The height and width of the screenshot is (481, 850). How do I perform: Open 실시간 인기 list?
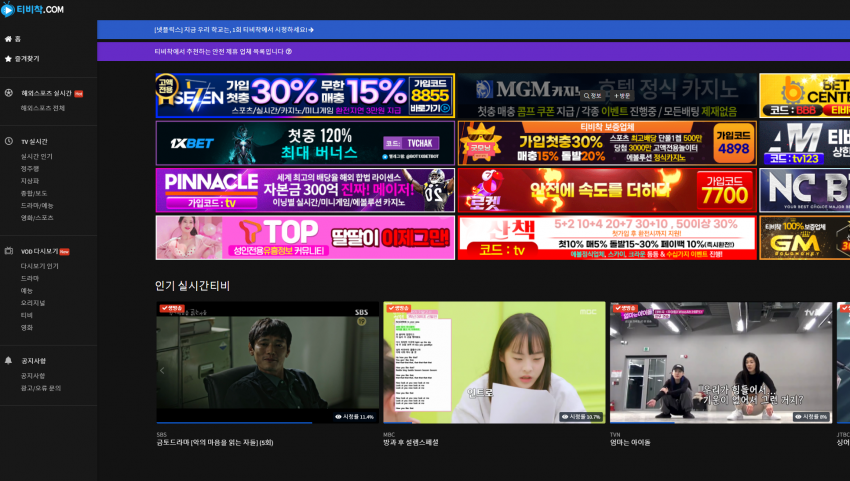pos(37,156)
